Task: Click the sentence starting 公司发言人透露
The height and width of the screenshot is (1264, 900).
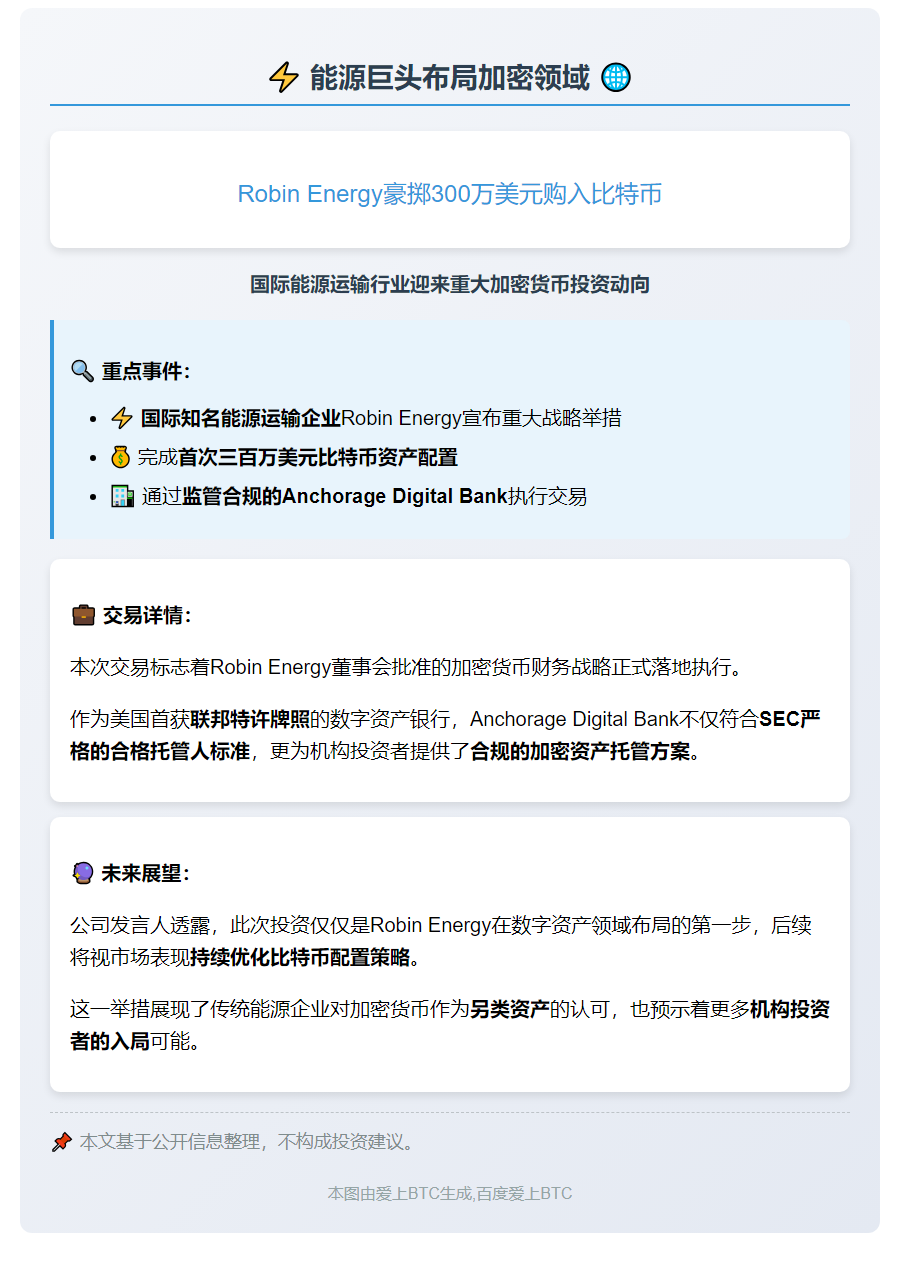Action: (441, 941)
